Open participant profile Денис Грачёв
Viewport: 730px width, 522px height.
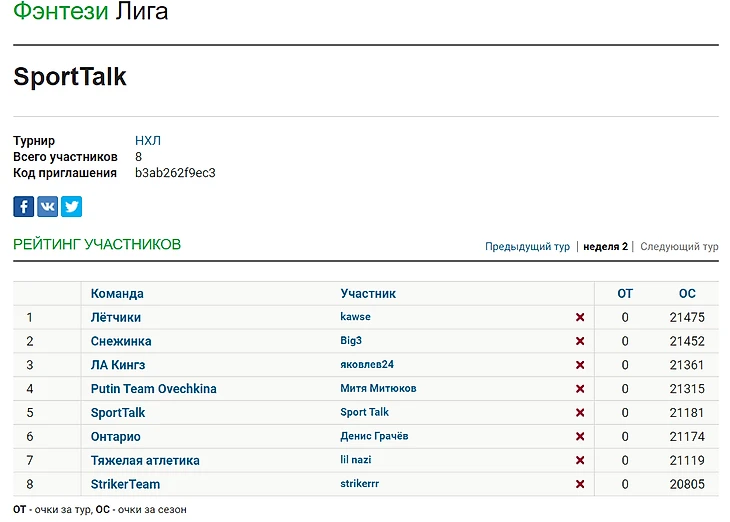(x=374, y=437)
